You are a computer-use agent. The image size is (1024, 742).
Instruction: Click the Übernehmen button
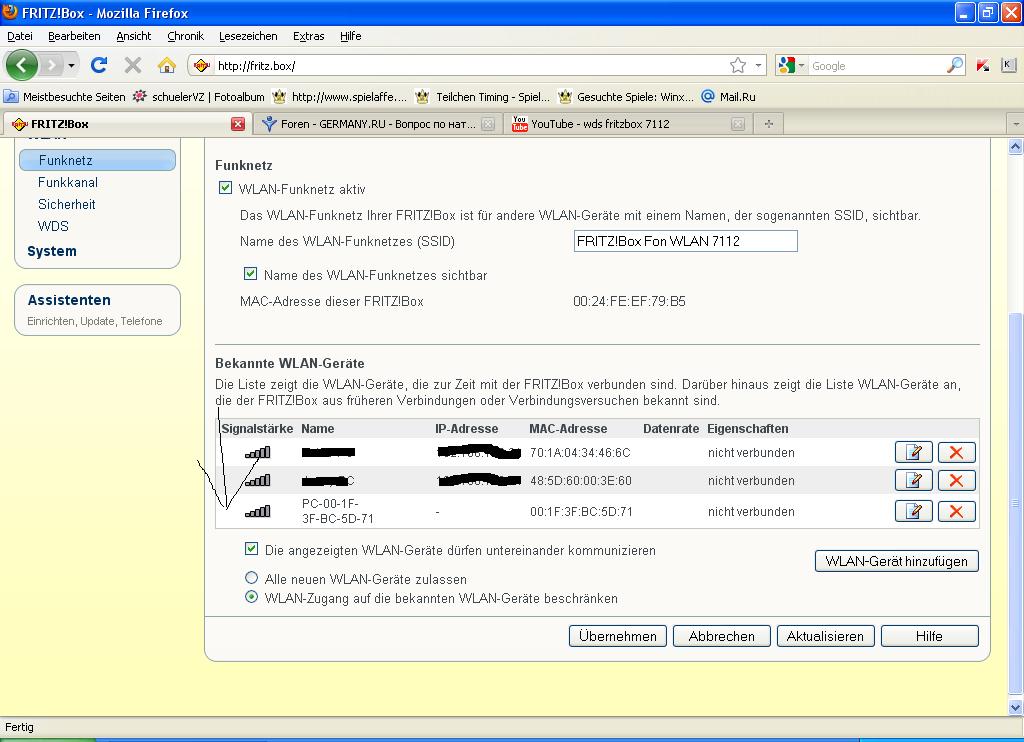(x=618, y=636)
